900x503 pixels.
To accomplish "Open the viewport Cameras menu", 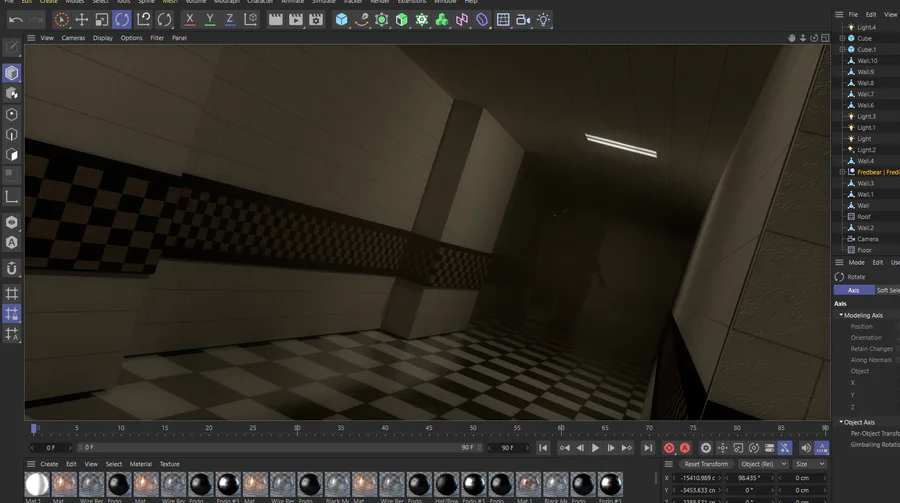I will [x=73, y=38].
